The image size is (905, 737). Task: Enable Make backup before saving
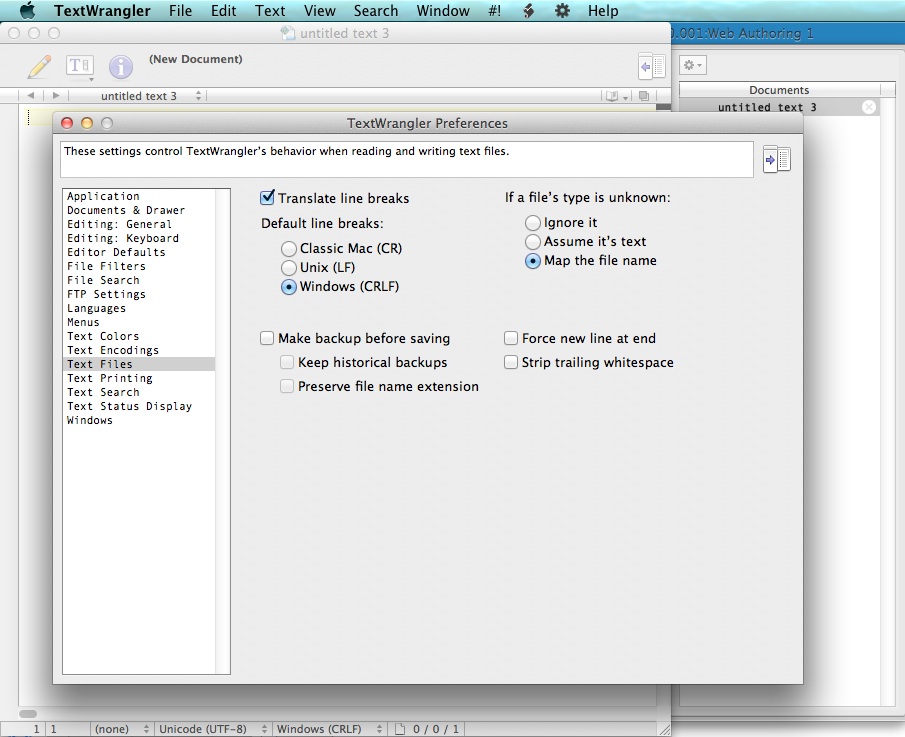pyautogui.click(x=267, y=338)
